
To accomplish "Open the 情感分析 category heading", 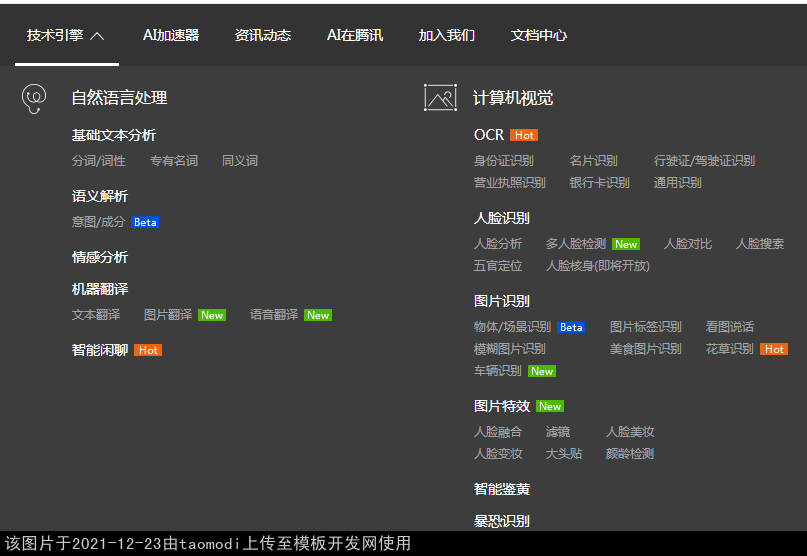I will pyautogui.click(x=100, y=257).
